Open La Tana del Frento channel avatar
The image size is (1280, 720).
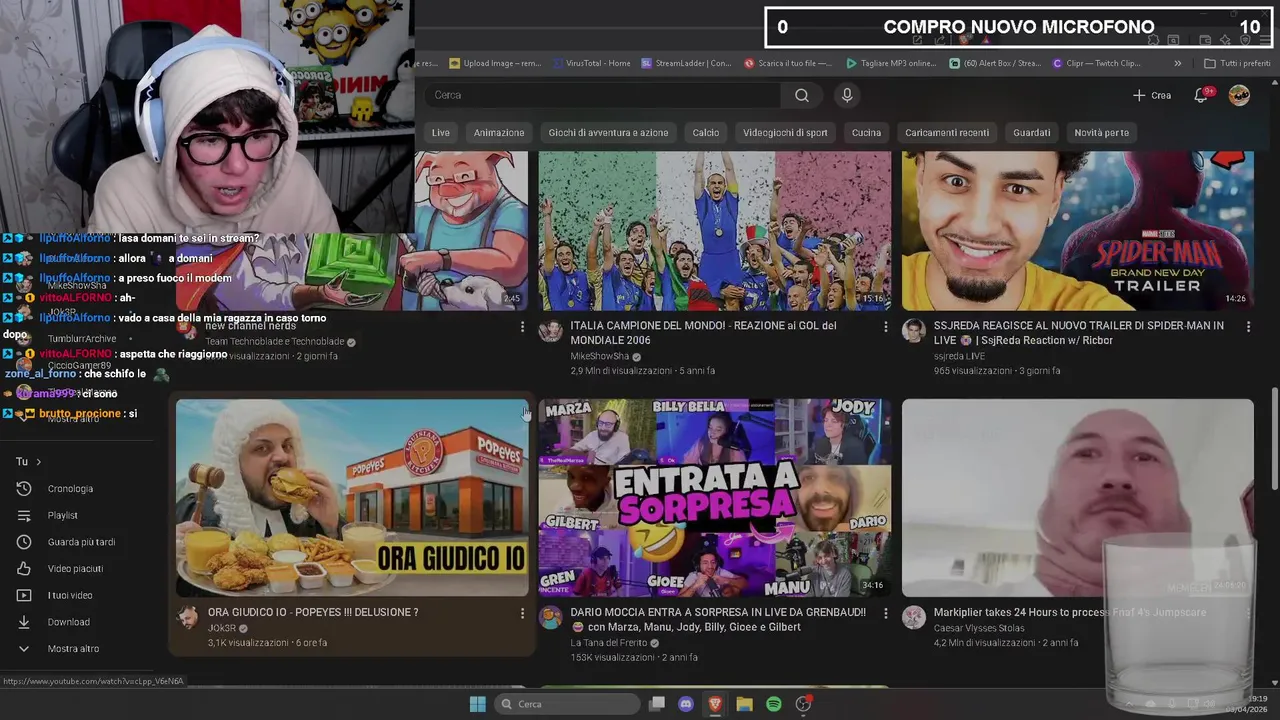pyautogui.click(x=551, y=618)
